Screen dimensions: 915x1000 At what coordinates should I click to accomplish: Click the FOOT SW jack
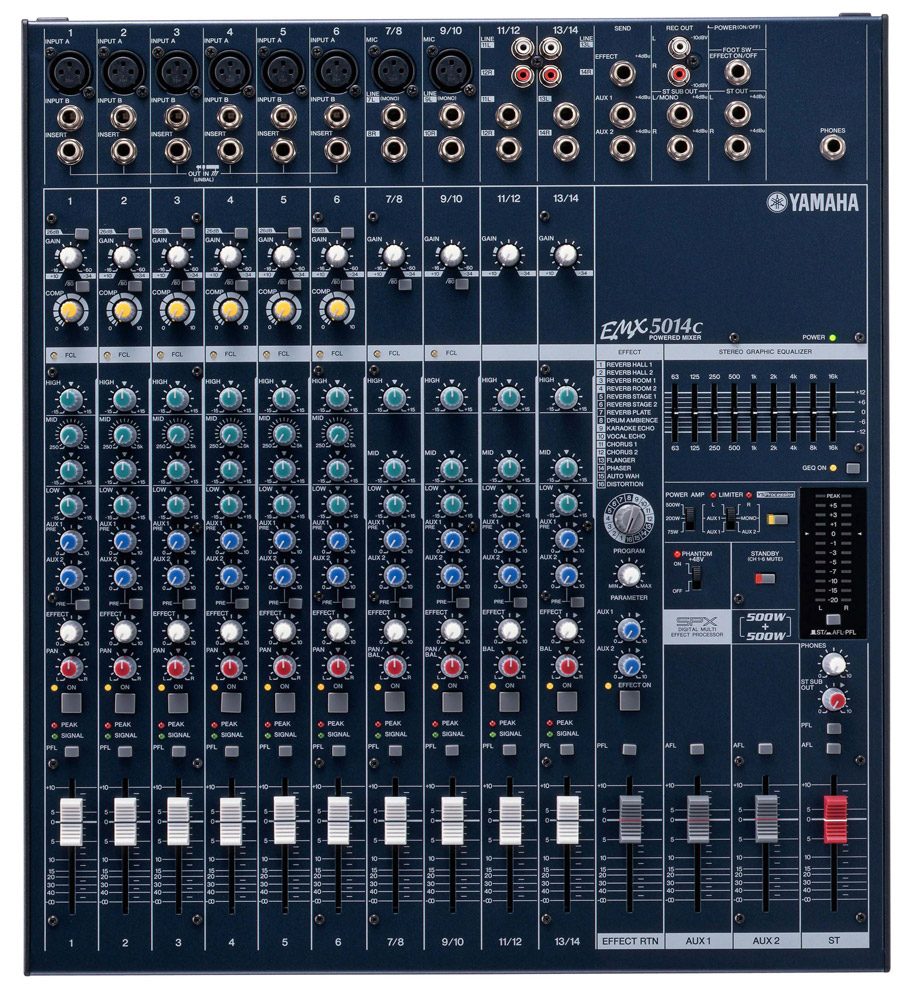click(736, 73)
